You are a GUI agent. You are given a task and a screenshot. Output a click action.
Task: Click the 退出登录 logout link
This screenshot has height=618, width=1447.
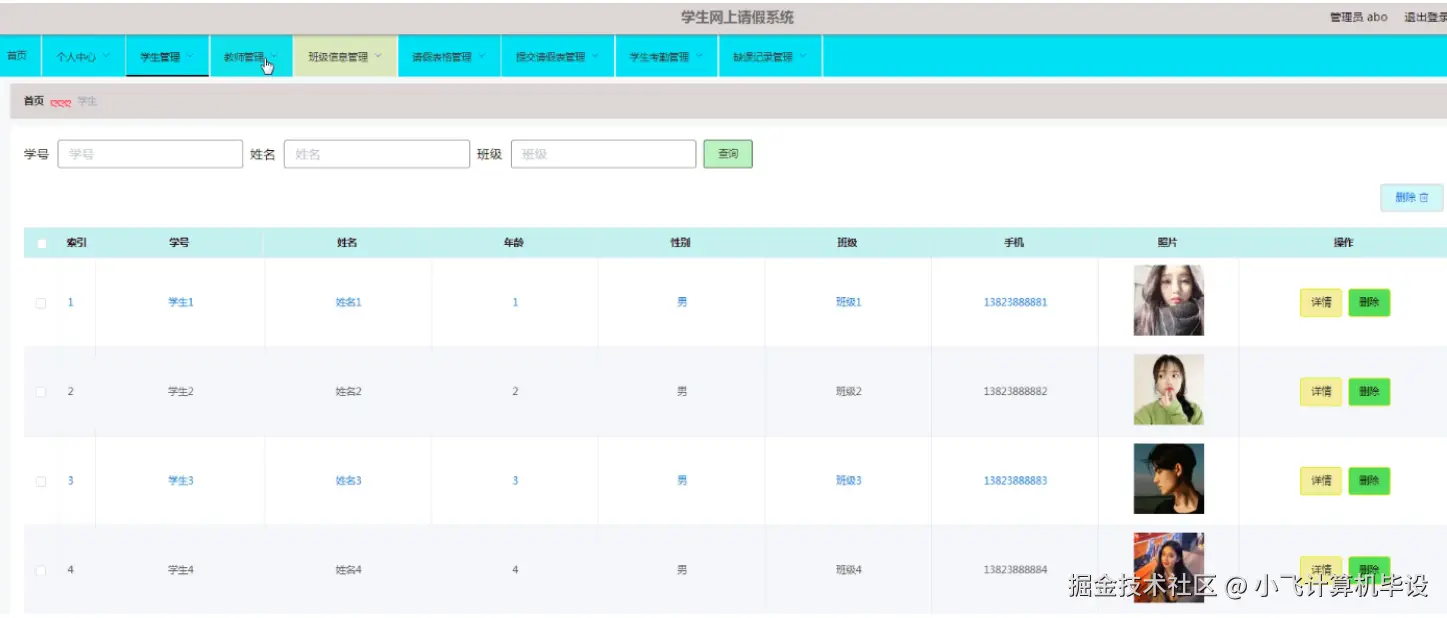pyautogui.click(x=1425, y=17)
